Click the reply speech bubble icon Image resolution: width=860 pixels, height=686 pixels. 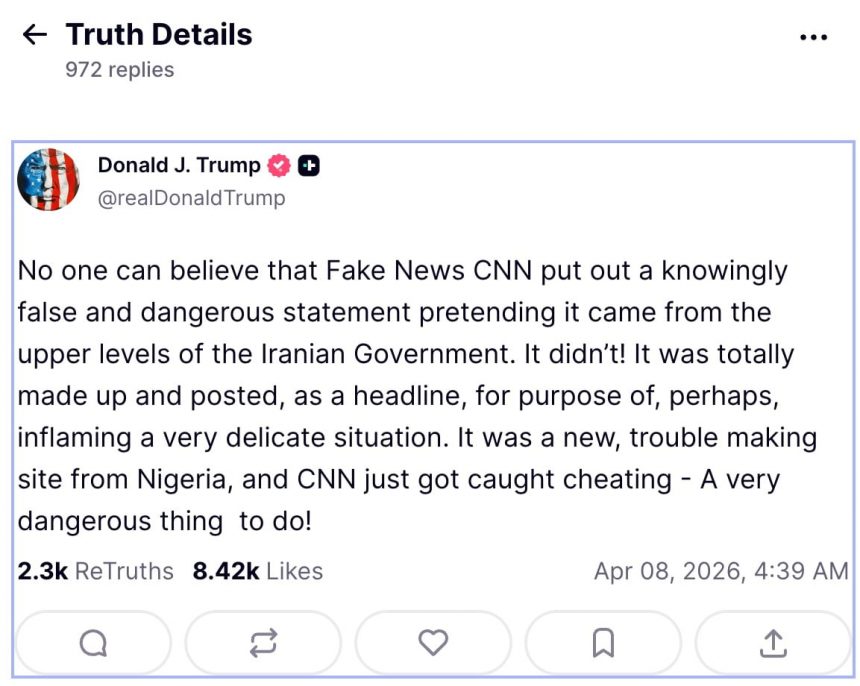(93, 643)
